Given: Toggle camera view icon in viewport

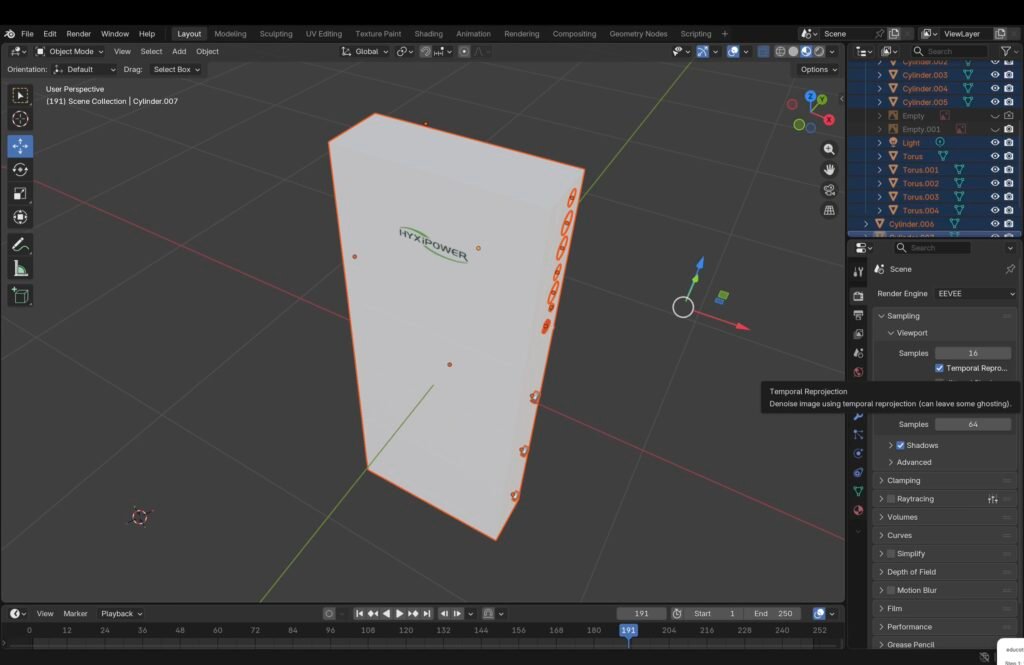Looking at the screenshot, I should pyautogui.click(x=829, y=190).
